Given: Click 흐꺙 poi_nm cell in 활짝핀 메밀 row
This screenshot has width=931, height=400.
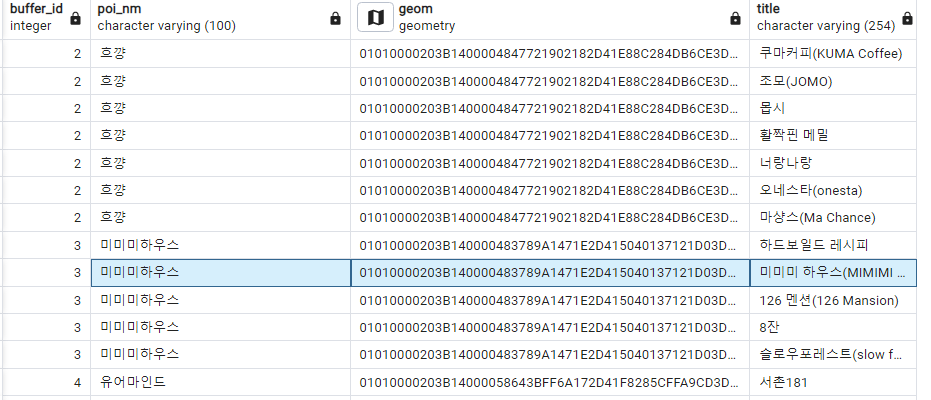Looking at the screenshot, I should pyautogui.click(x=220, y=135).
